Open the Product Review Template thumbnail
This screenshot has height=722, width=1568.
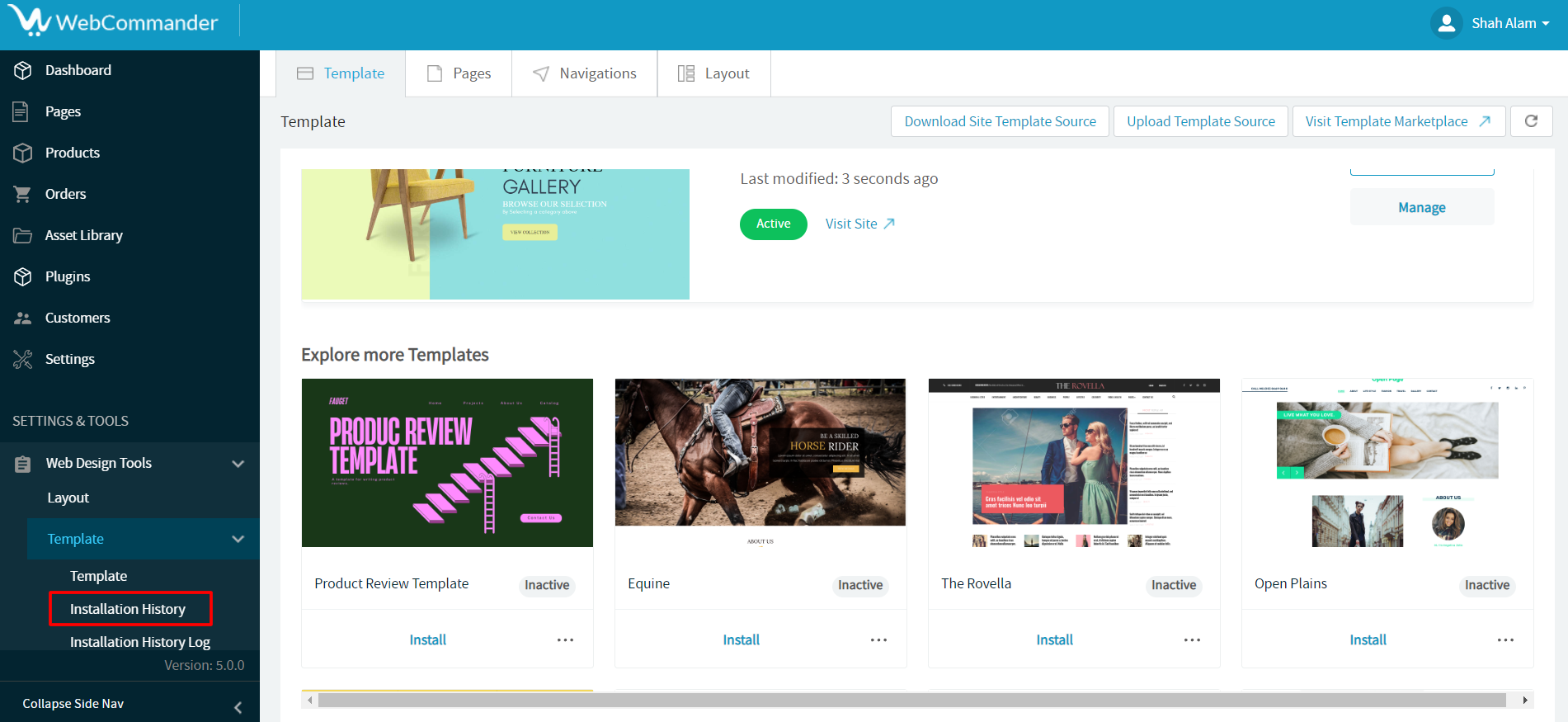(x=447, y=463)
